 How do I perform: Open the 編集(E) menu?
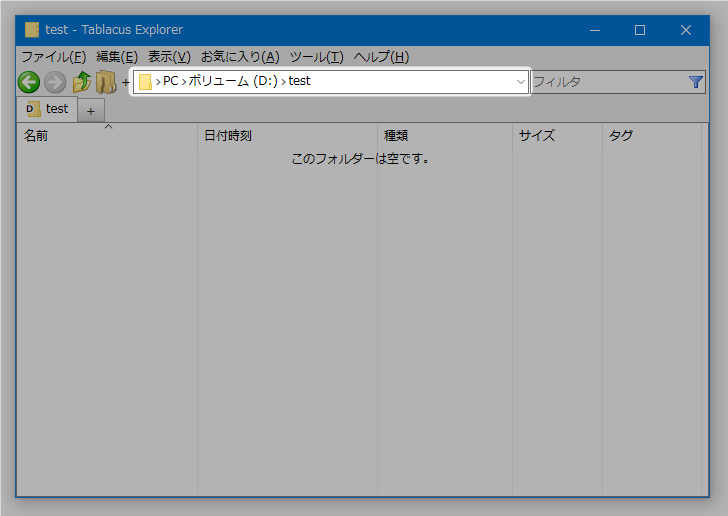[x=117, y=57]
